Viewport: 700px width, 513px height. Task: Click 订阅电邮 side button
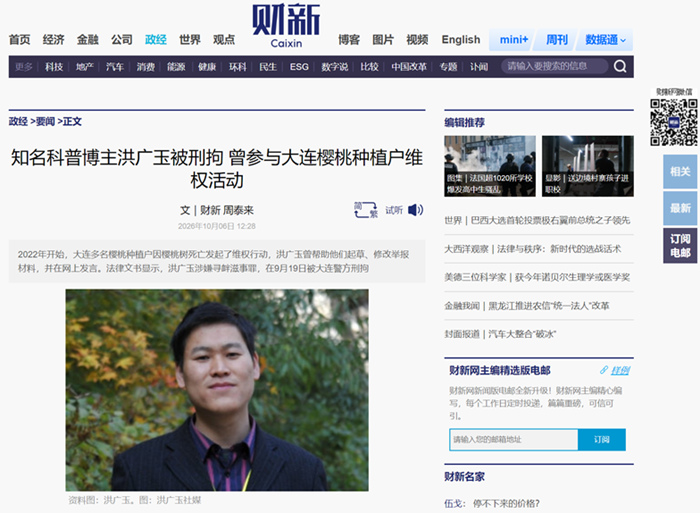click(680, 246)
